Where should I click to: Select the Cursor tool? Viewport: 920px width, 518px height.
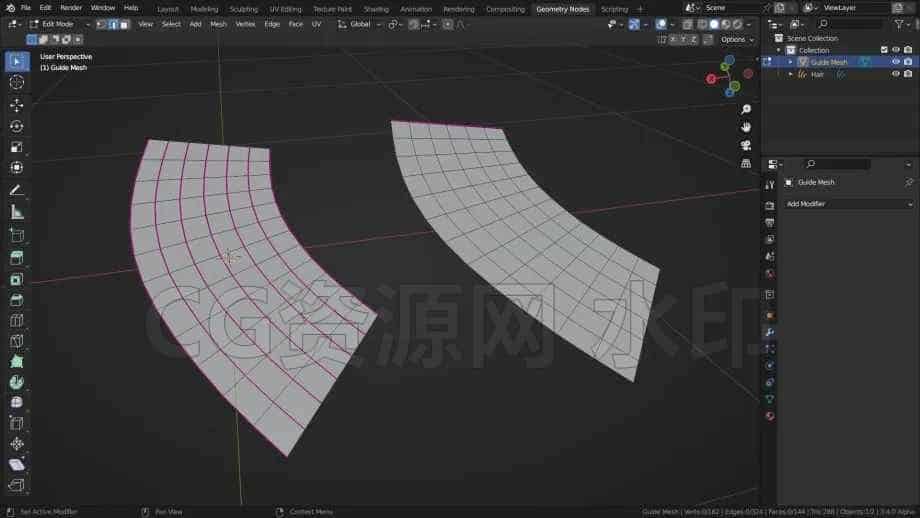pyautogui.click(x=17, y=83)
